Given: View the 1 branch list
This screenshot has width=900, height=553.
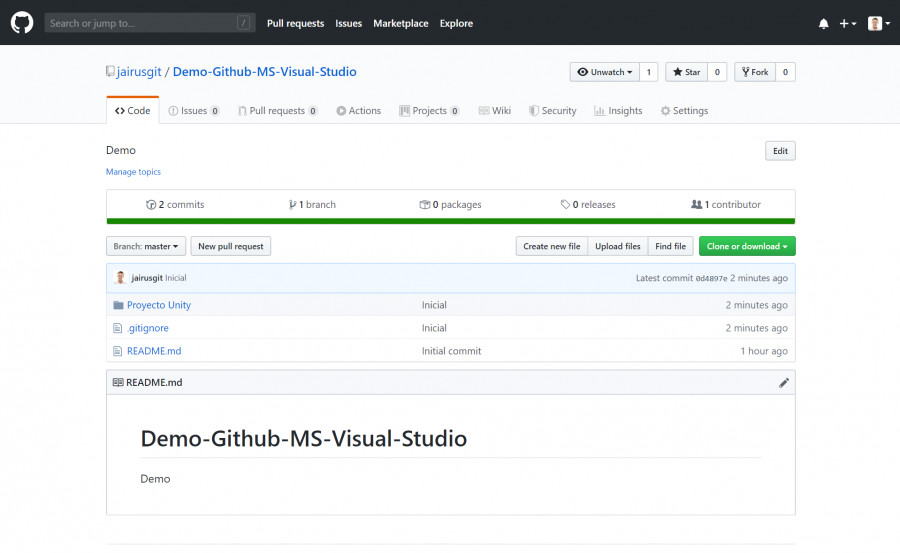Looking at the screenshot, I should (312, 204).
